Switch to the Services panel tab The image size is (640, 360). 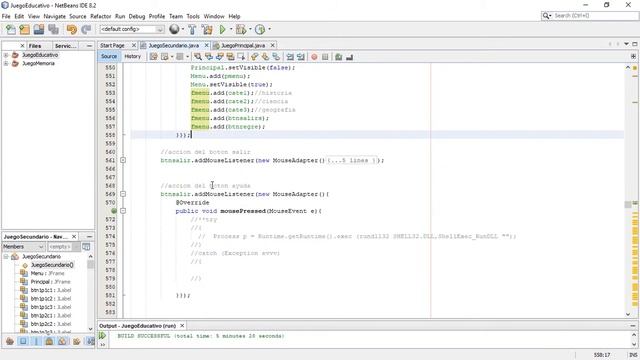pyautogui.click(x=65, y=46)
